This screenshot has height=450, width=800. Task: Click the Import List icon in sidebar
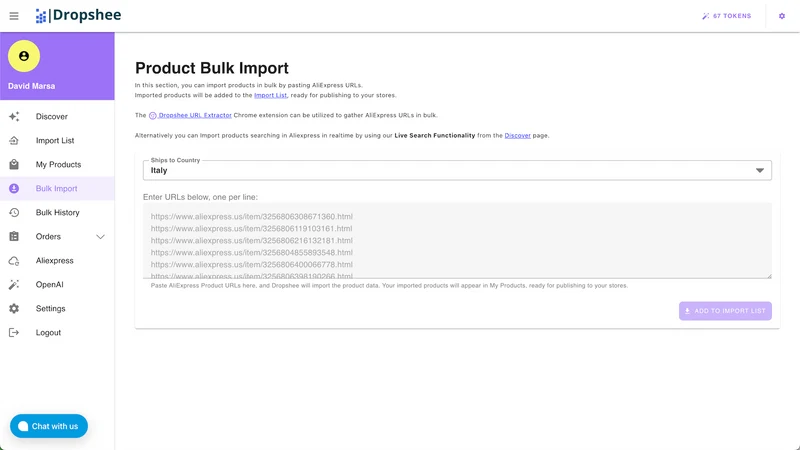click(x=14, y=140)
